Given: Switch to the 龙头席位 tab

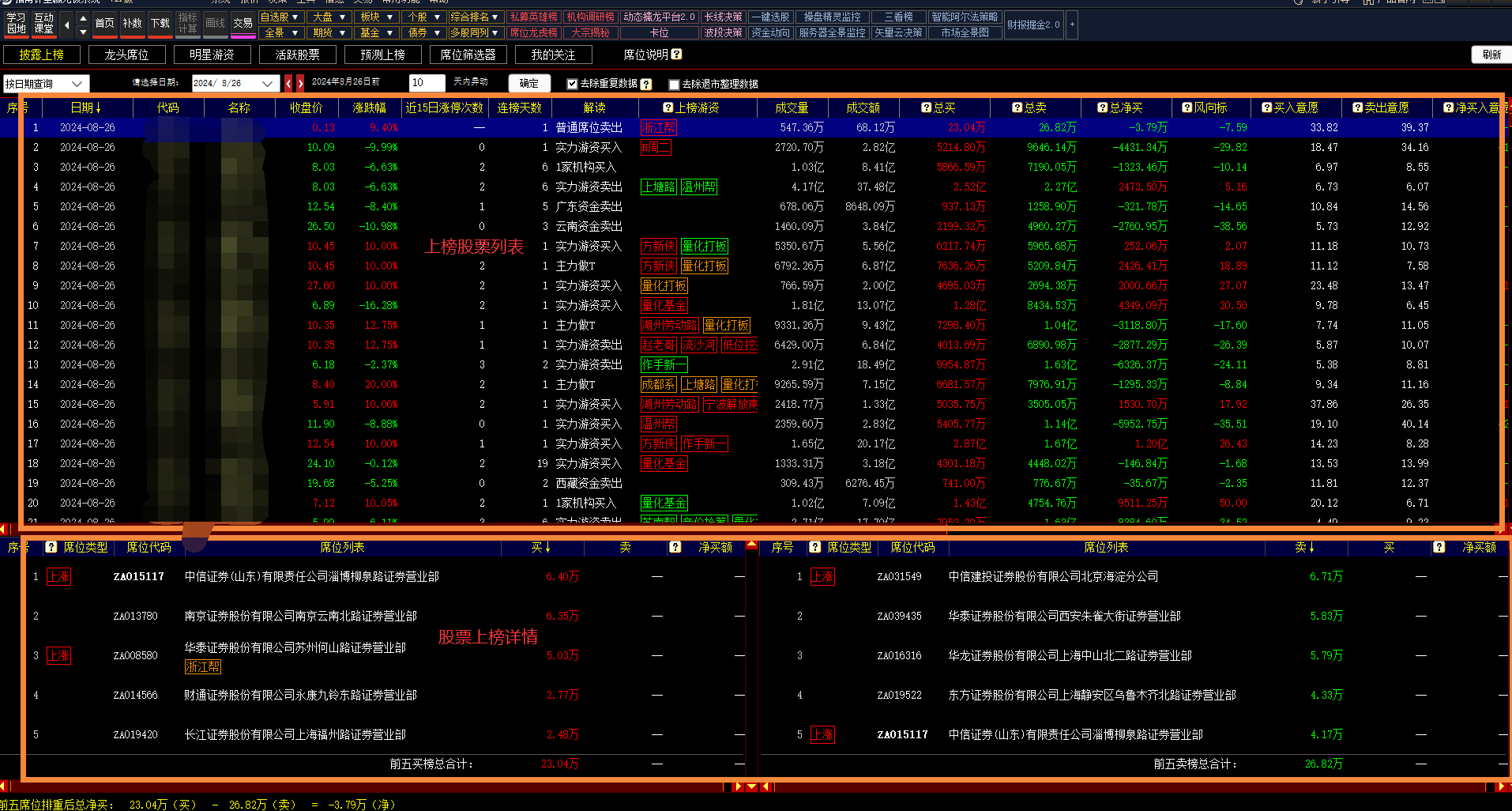Looking at the screenshot, I should tap(126, 55).
